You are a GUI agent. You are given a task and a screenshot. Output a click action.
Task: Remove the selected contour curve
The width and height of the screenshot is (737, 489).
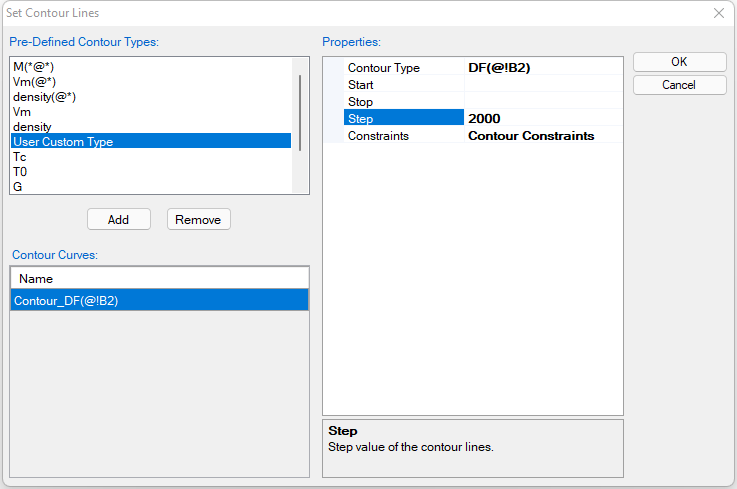(198, 219)
